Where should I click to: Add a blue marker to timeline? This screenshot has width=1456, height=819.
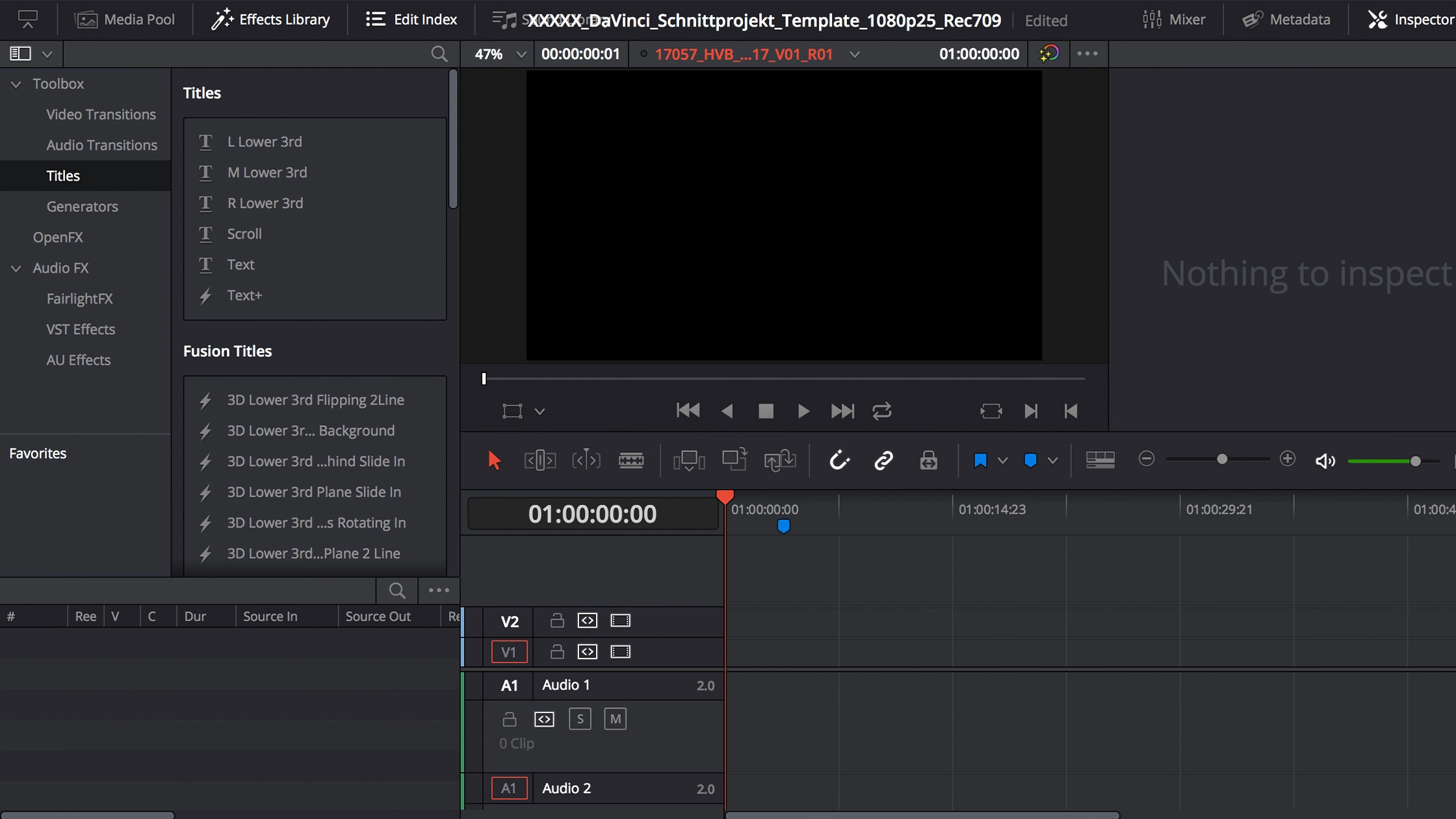1030,460
